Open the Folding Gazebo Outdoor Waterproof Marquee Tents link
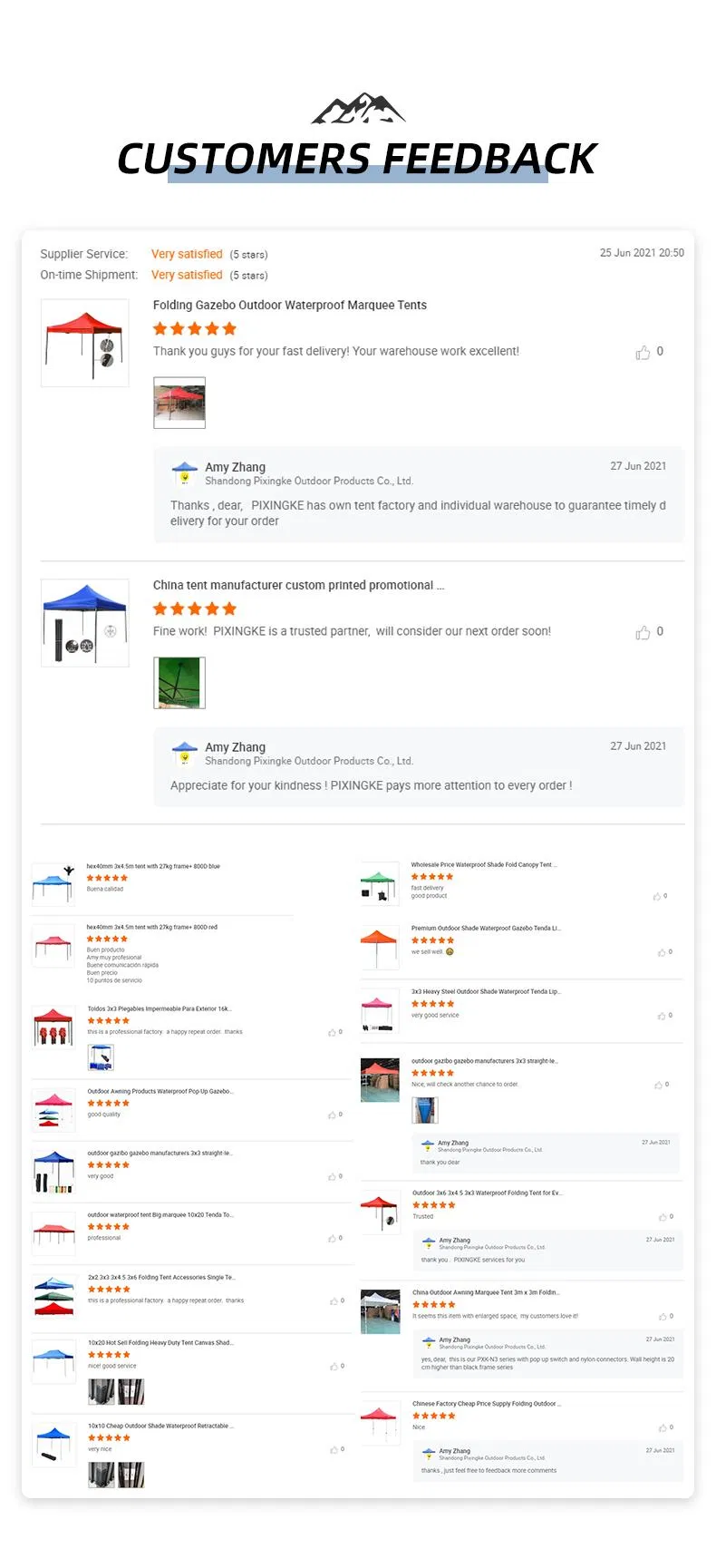Viewport: 716px width, 1568px height. pos(290,305)
